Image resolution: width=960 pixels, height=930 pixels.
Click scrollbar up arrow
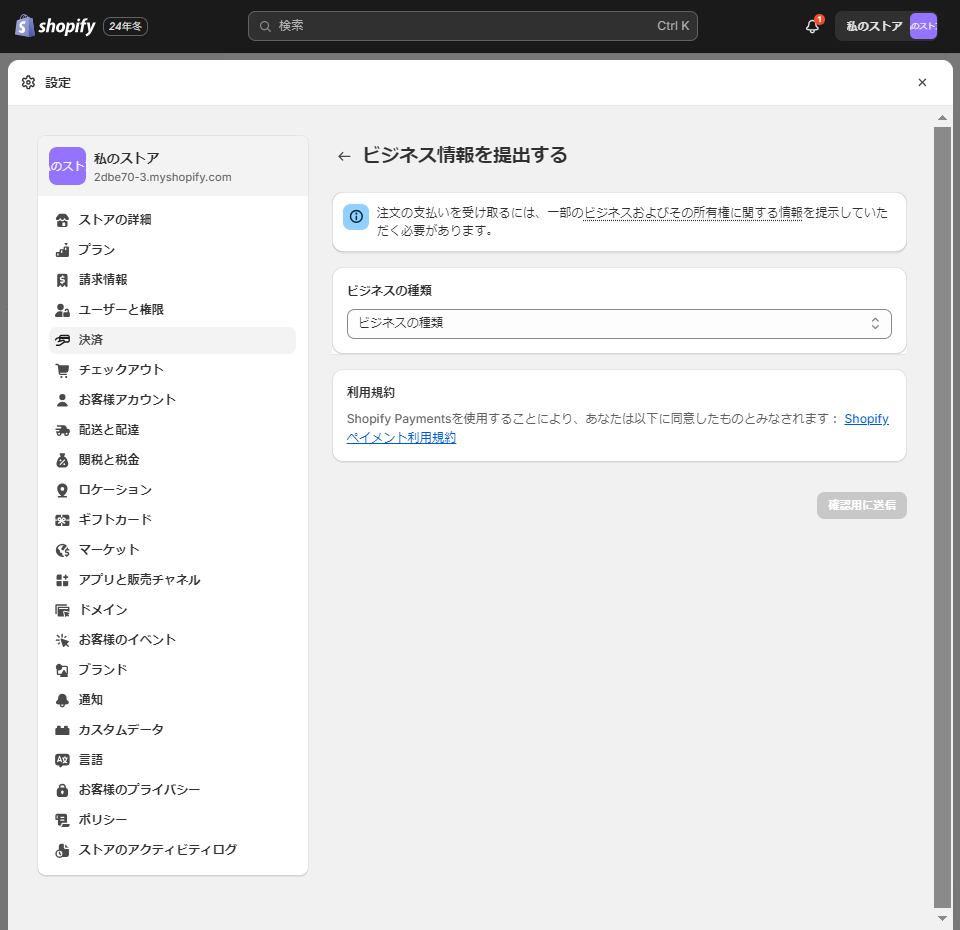pyautogui.click(x=942, y=118)
